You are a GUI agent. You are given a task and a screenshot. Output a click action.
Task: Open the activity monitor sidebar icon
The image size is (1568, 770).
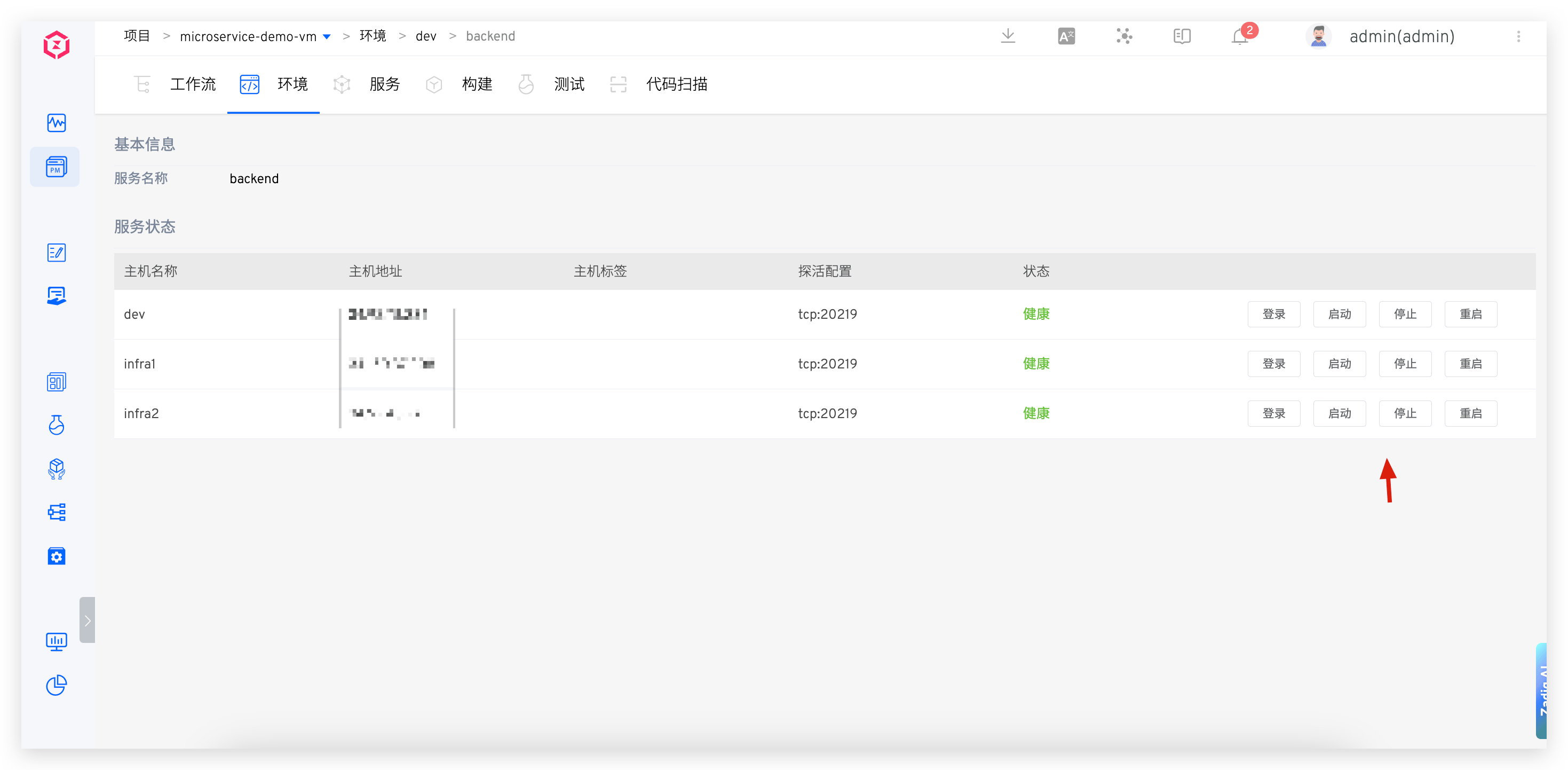tap(57, 123)
